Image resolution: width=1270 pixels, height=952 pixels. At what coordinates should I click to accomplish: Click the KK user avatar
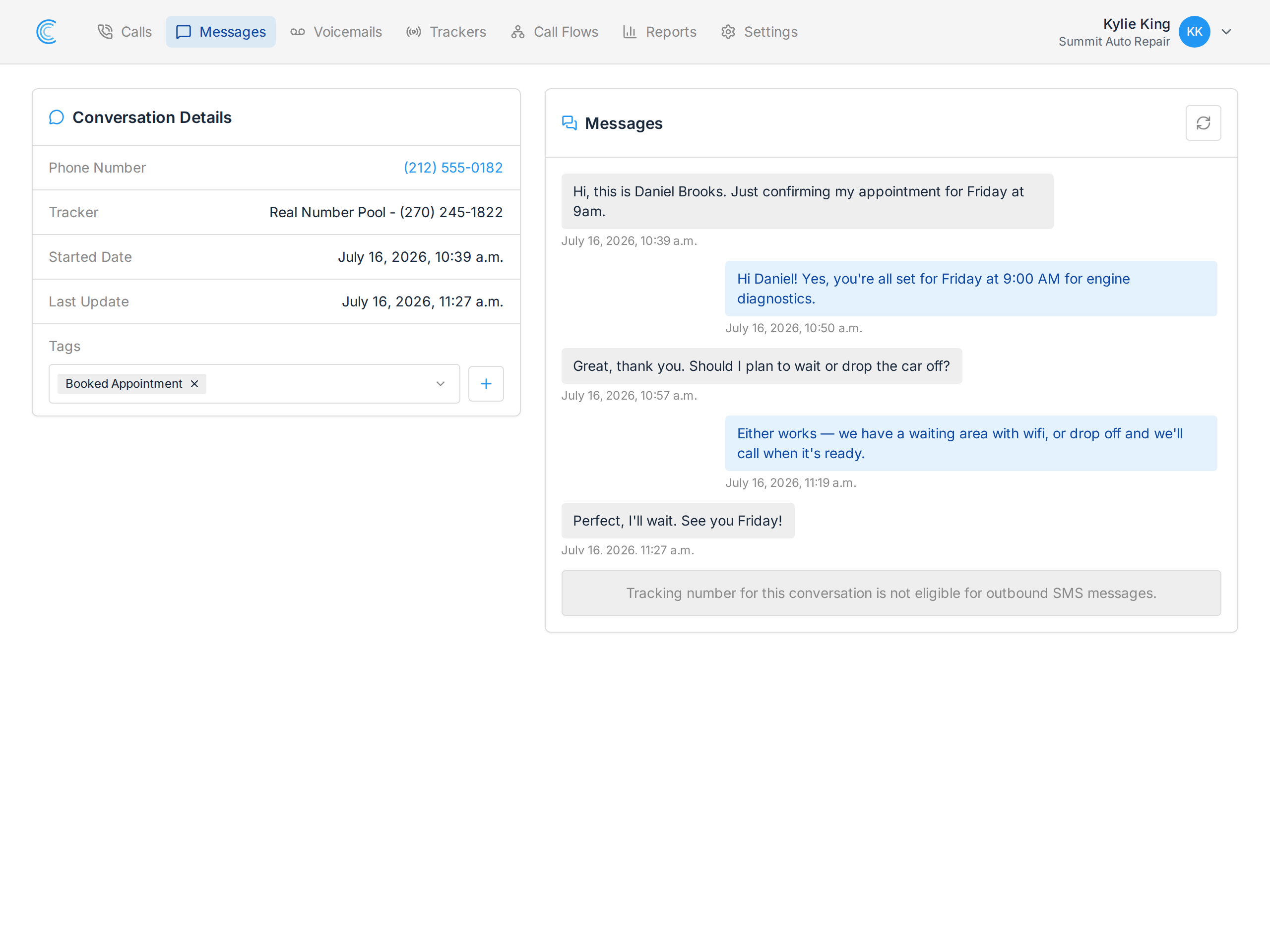click(x=1194, y=32)
